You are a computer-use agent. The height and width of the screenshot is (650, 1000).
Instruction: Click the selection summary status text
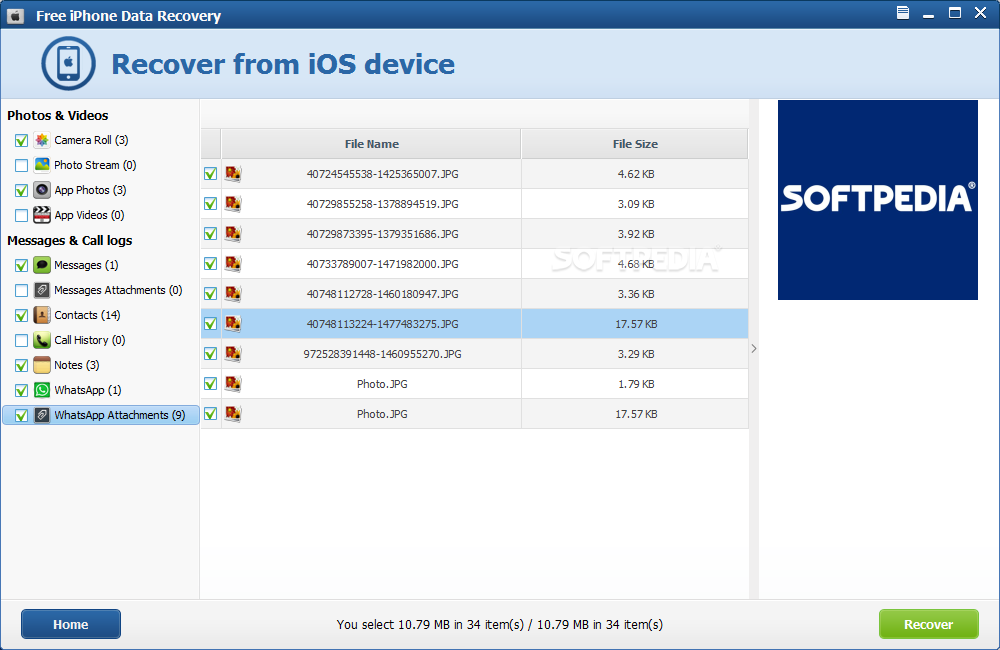(x=499, y=624)
